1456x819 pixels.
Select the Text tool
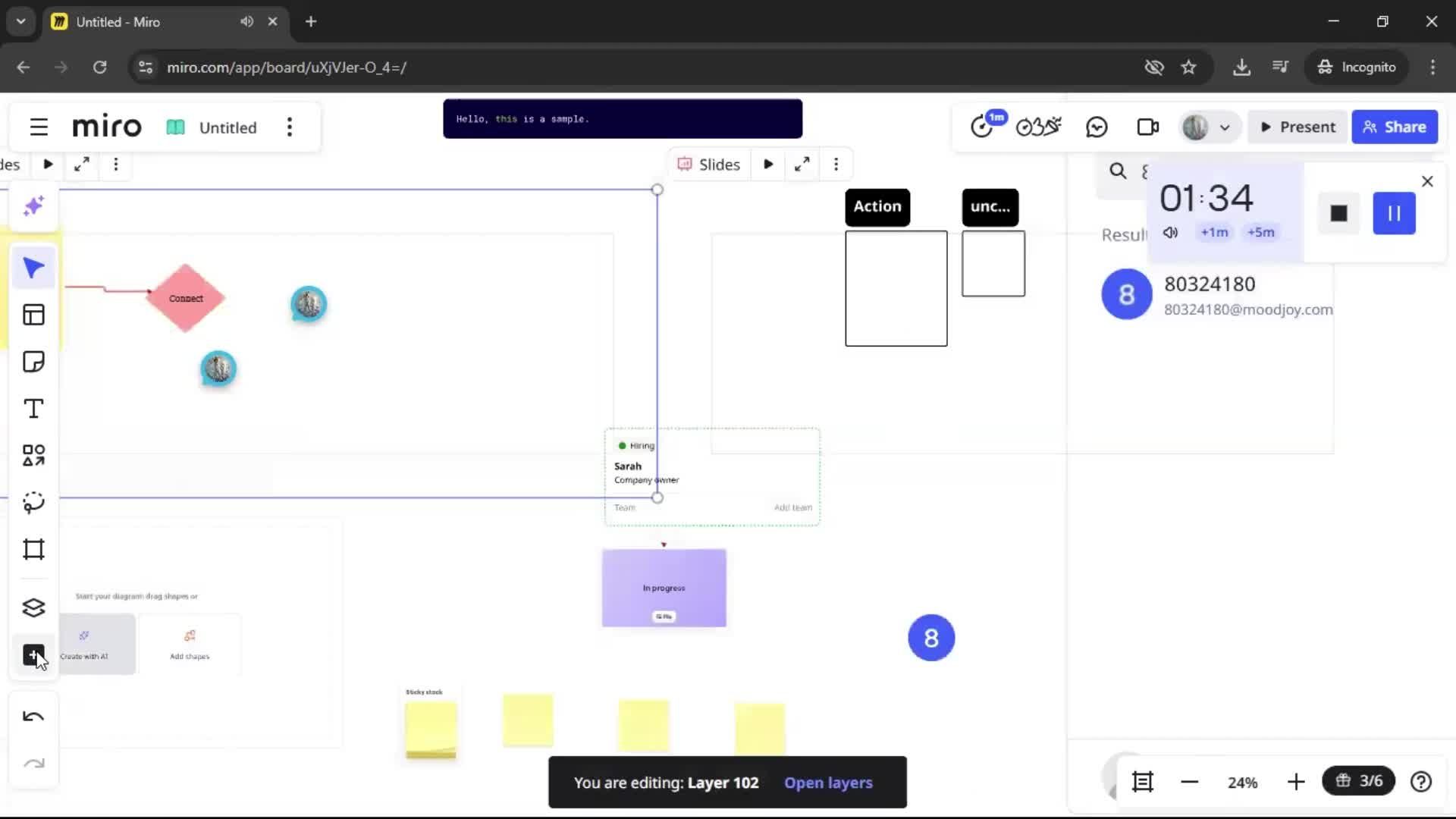point(33,409)
